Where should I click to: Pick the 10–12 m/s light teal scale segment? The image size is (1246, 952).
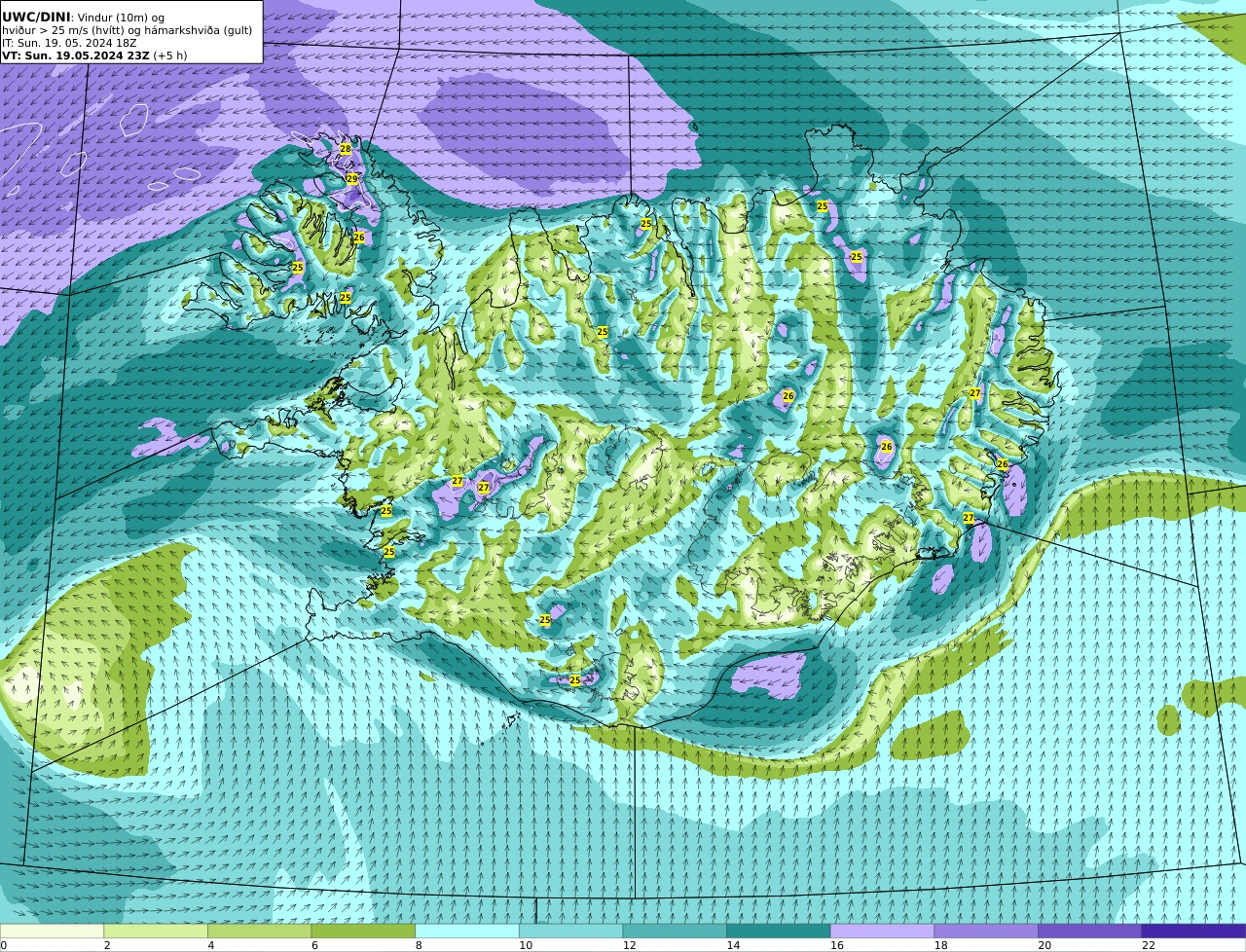click(570, 931)
